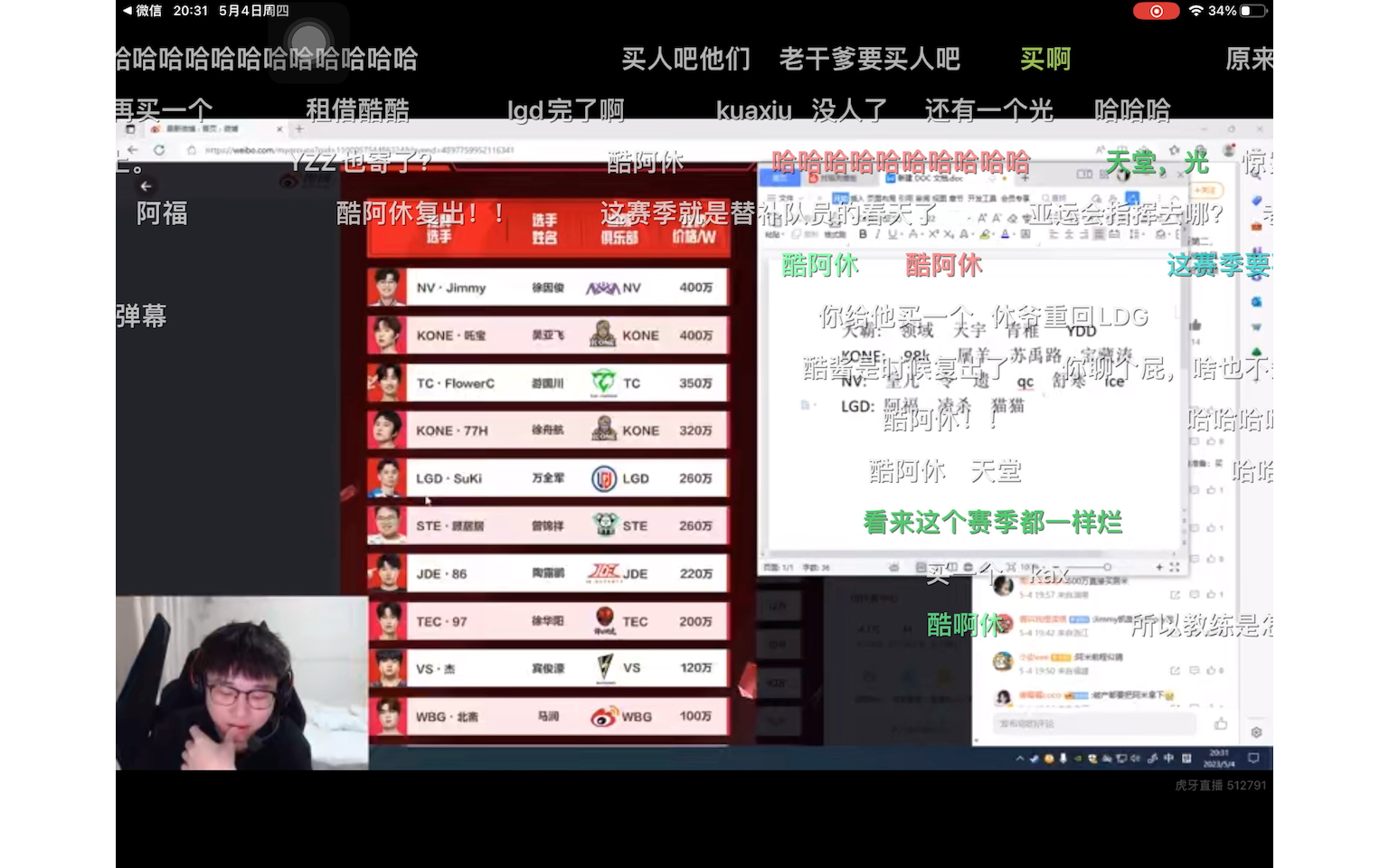This screenshot has height=868, width=1389.
Task: Open settings gear at the browser sidebar bottom
Action: pos(1256,732)
